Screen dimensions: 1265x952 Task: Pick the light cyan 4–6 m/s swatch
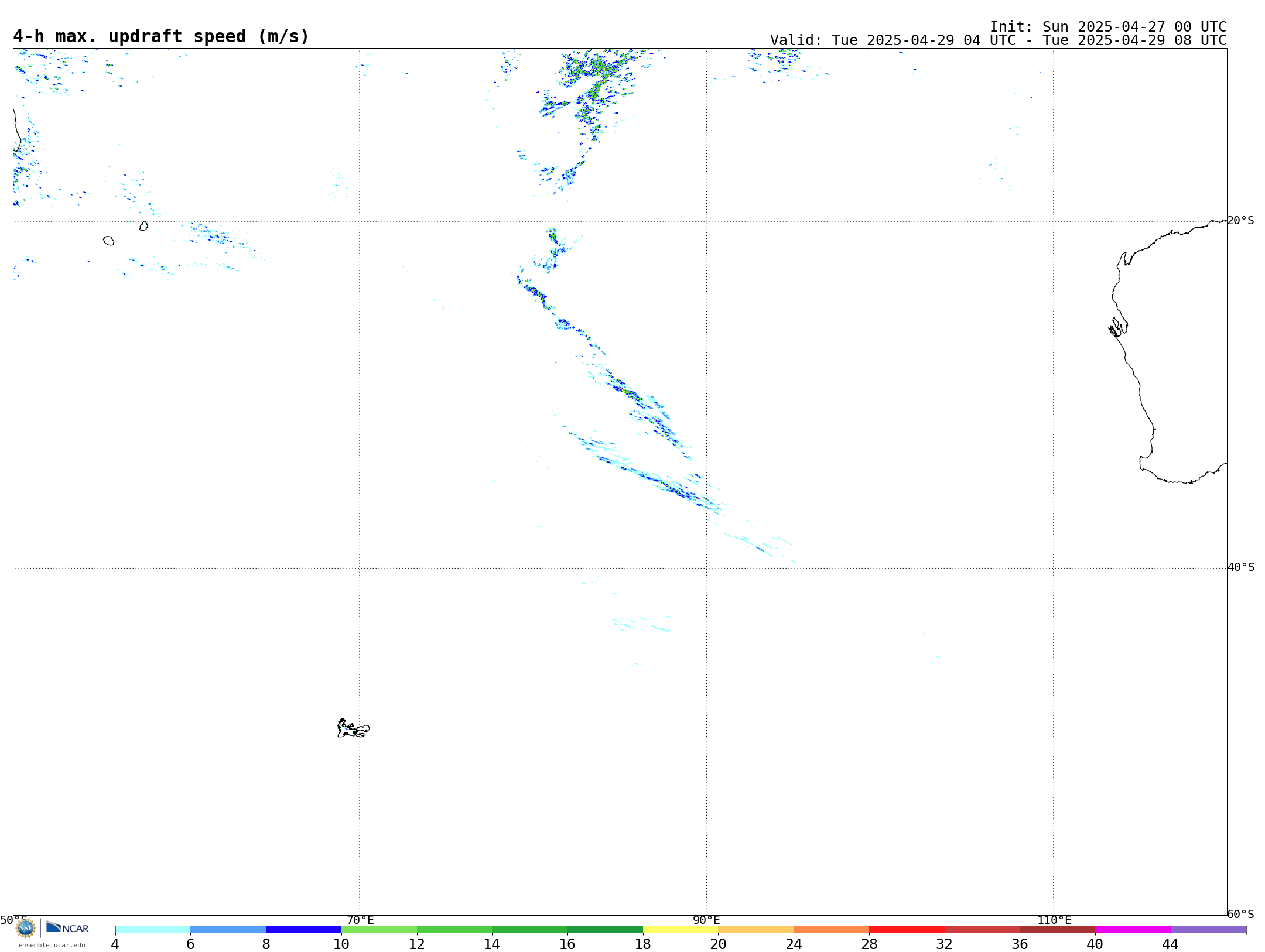tap(153, 930)
